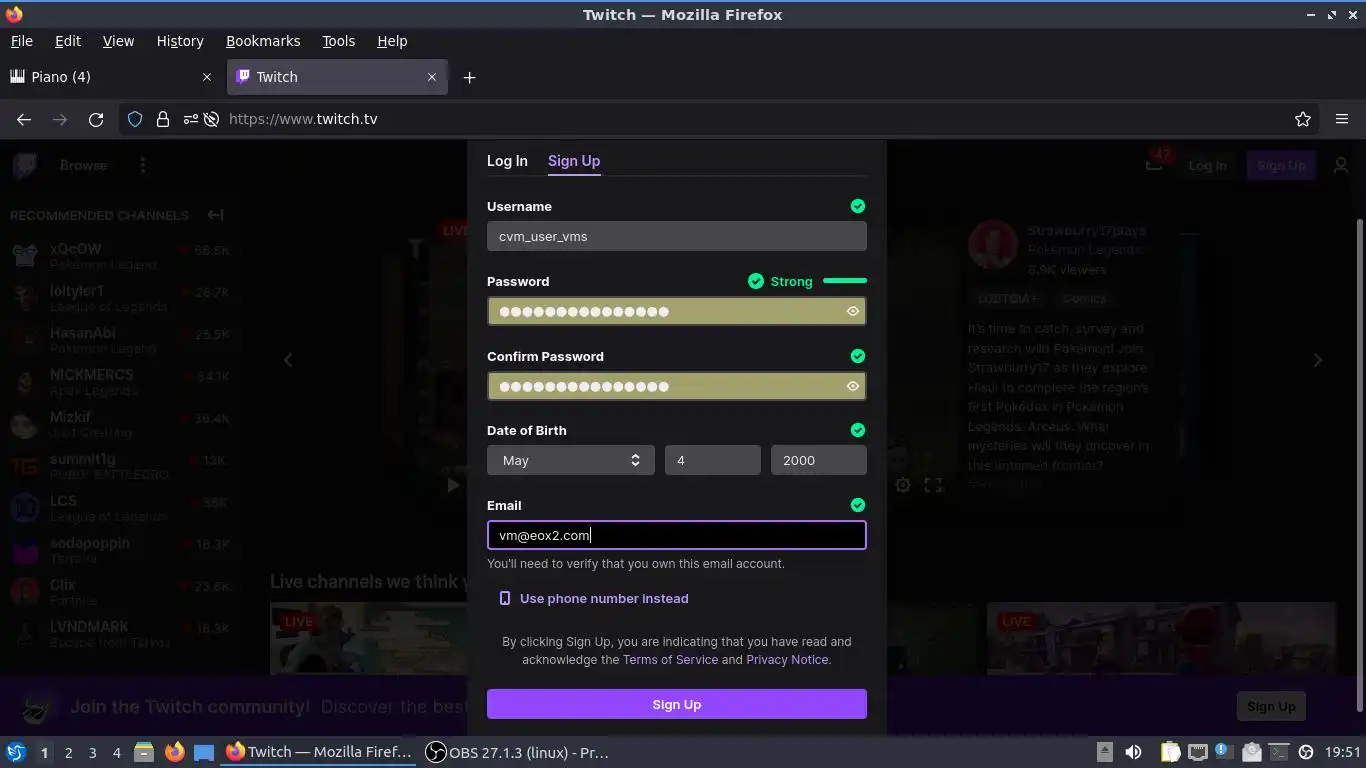This screenshot has width=1366, height=768.
Task: Switch to the Log In tab in dialog
Action: 507,161
